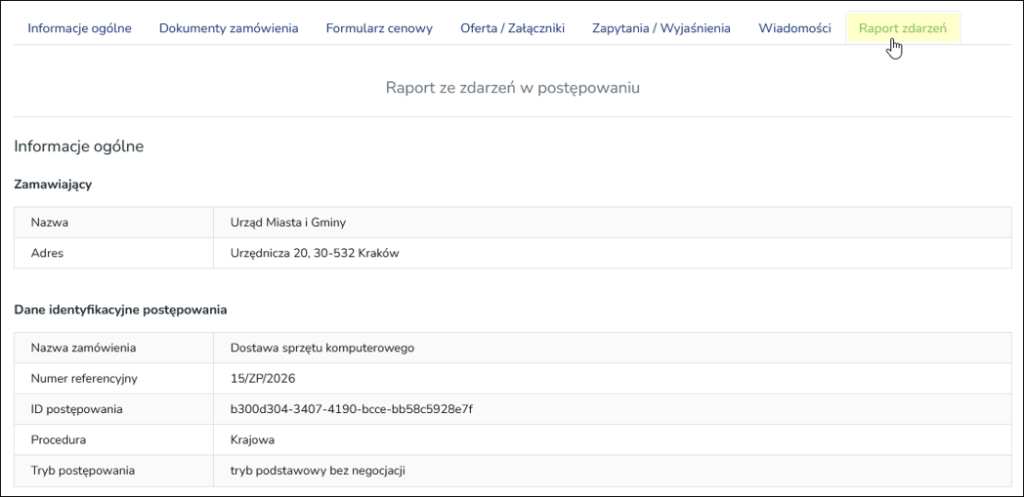Click Dane identyfikacyjne postępowania heading
Viewport: 1024px width, 497px height.
pyautogui.click(x=120, y=310)
